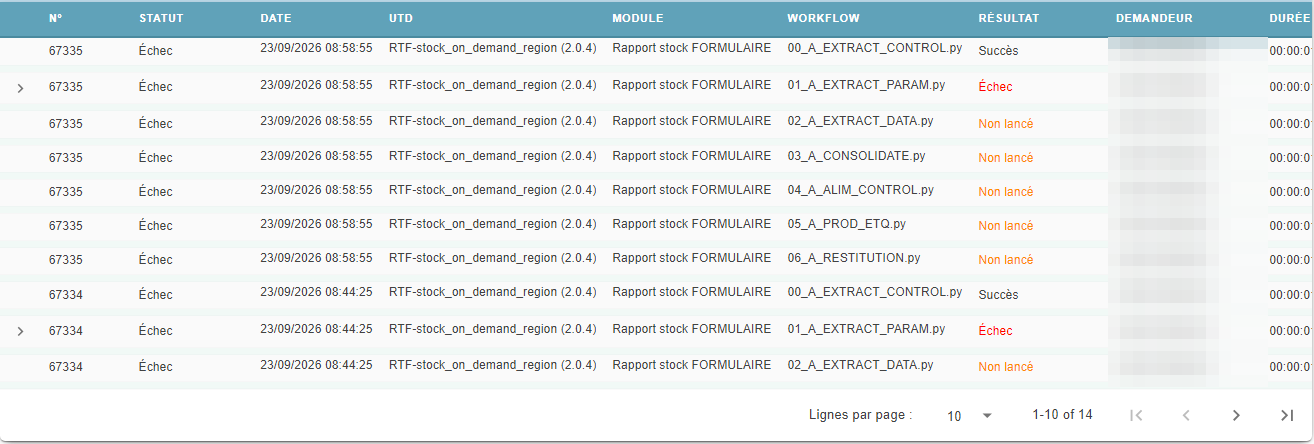Screen dimensions: 1314x444
Task: Sort by the N° column header
Action: coord(56,18)
